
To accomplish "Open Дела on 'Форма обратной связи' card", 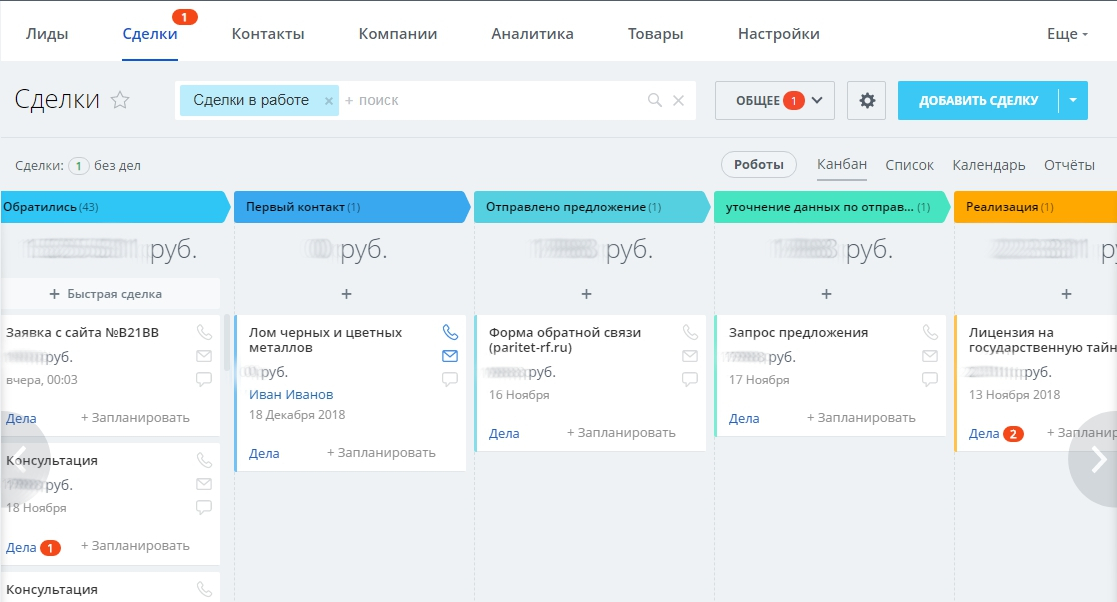I will pos(504,433).
